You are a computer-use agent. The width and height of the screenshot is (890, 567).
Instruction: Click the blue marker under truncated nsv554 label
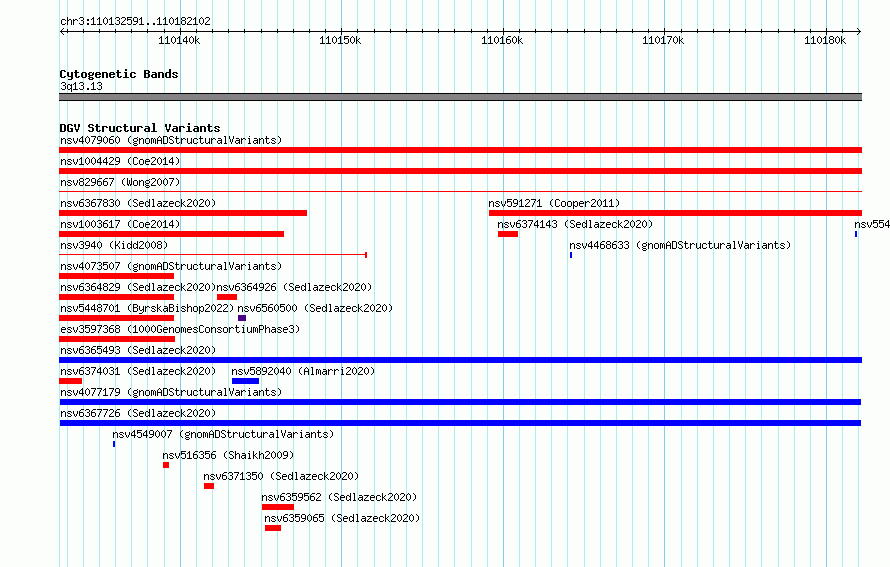tap(856, 234)
